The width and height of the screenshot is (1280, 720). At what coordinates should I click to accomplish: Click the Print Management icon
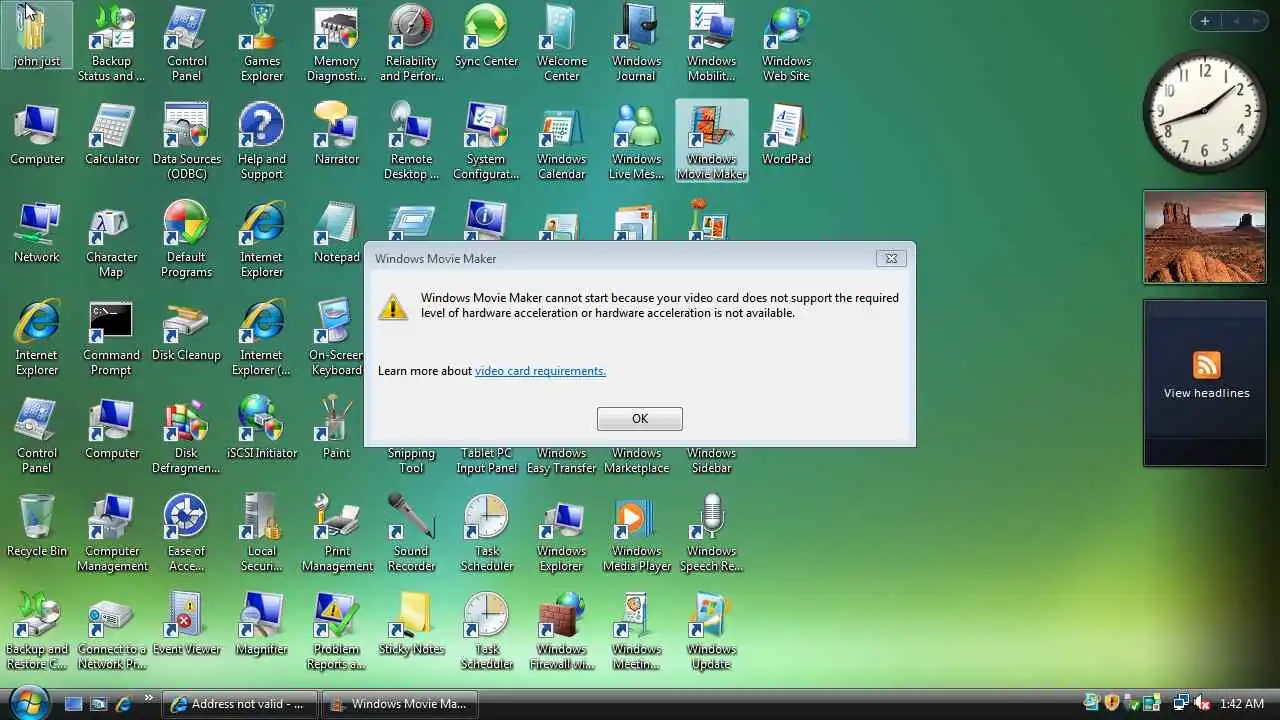[337, 533]
